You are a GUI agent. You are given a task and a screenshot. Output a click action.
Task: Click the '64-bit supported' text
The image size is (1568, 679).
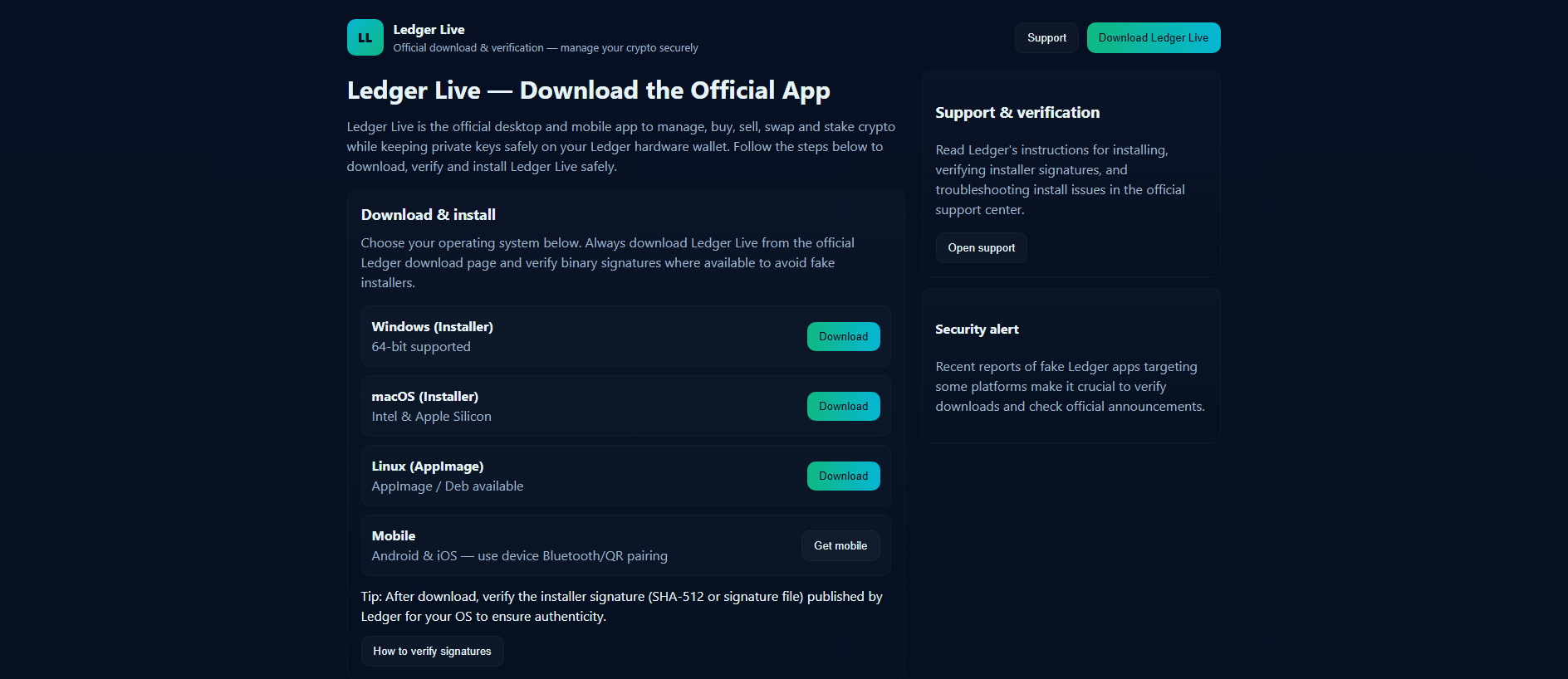click(421, 347)
